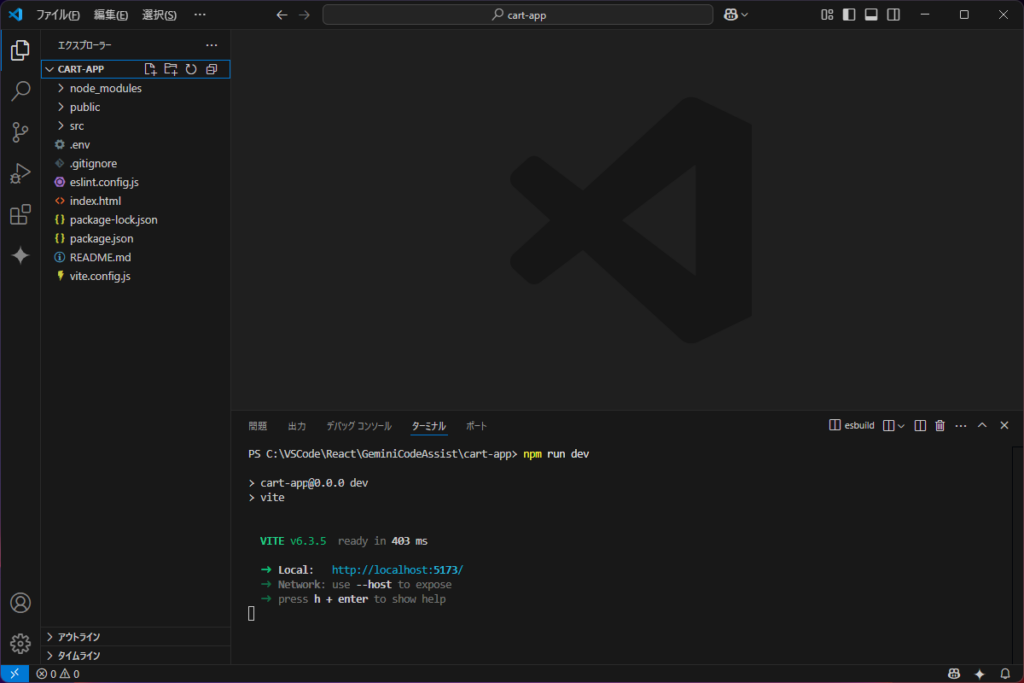Open notifications bell in status bar
1024x683 pixels.
tap(1005, 674)
